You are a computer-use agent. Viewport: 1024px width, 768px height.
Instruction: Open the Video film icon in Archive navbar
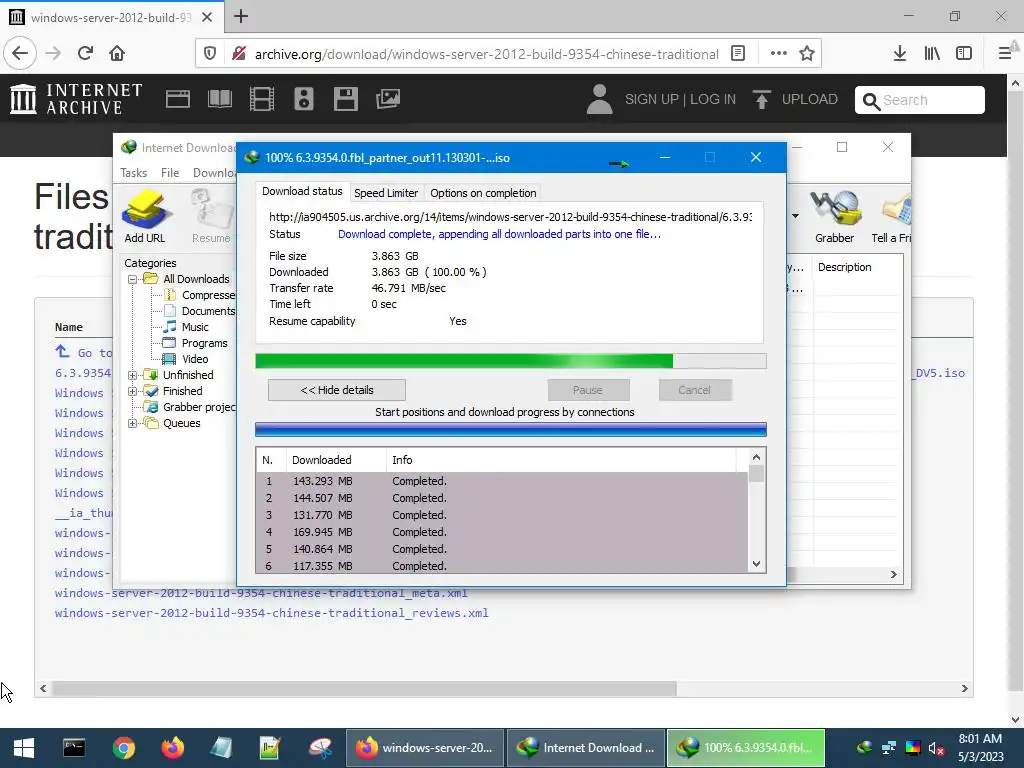262,99
